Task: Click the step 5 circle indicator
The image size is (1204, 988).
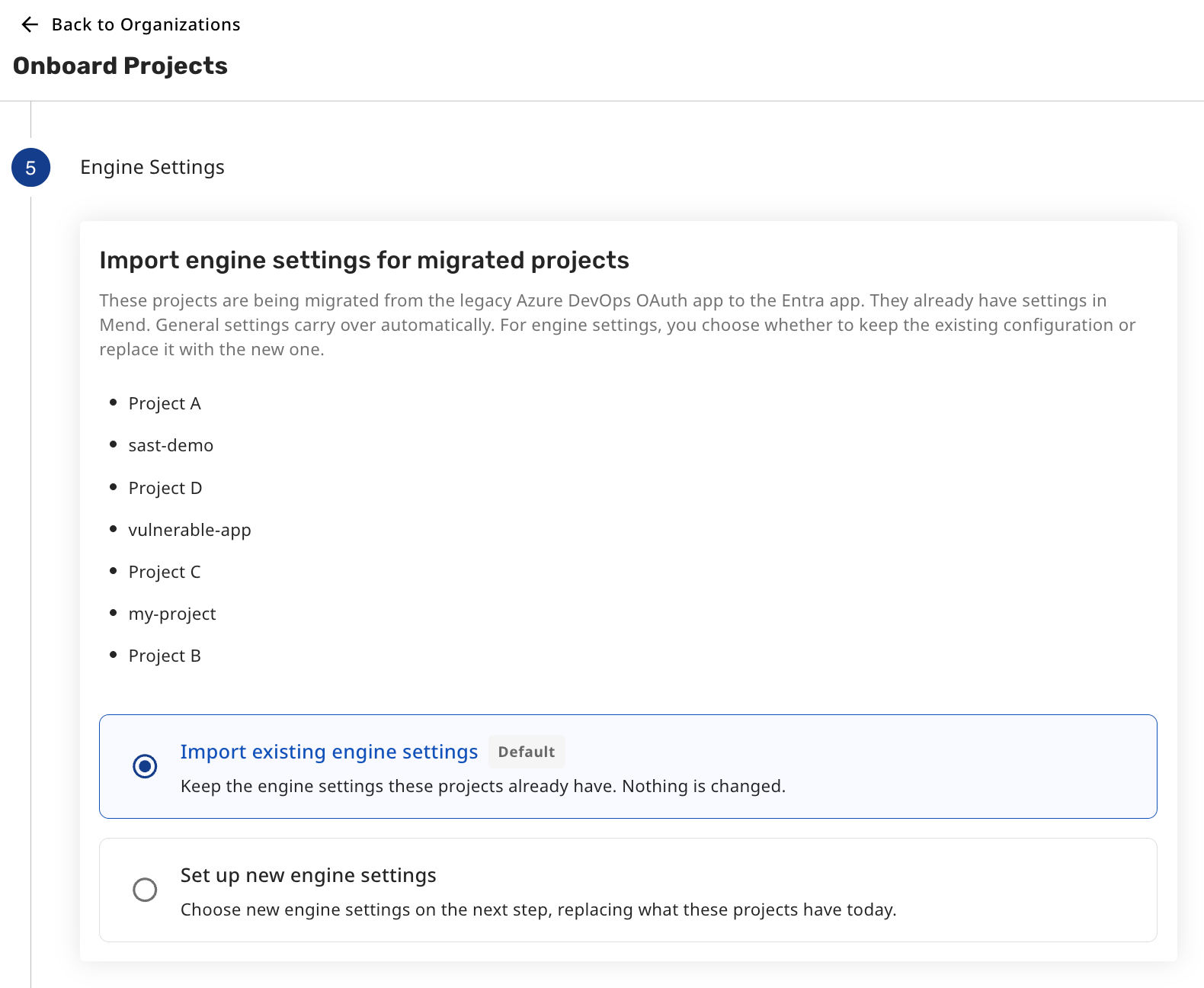Action: [x=30, y=168]
